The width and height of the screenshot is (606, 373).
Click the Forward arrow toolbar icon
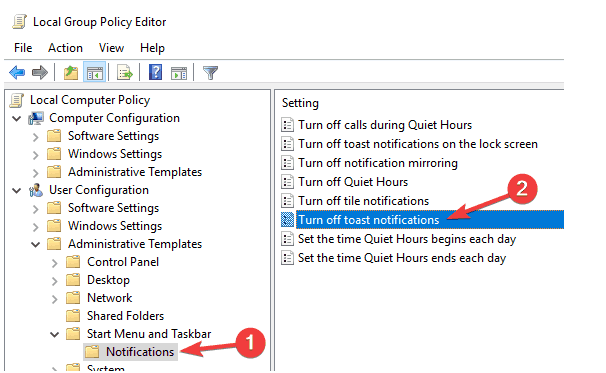coord(39,72)
